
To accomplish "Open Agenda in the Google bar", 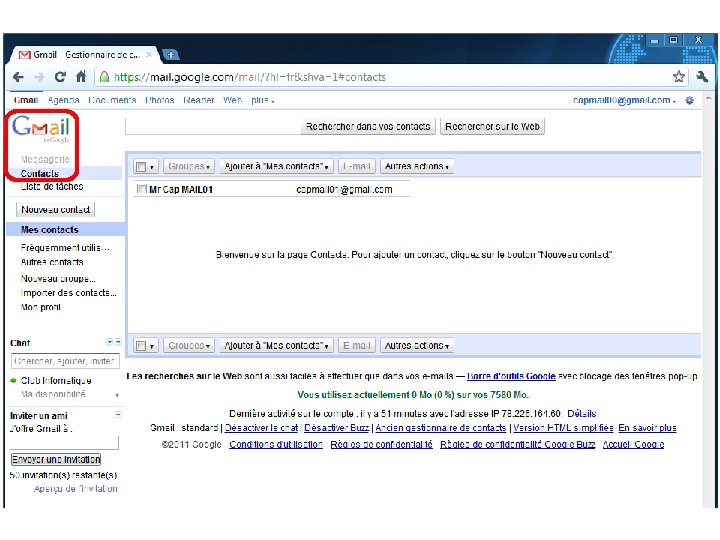I will pos(63,100).
